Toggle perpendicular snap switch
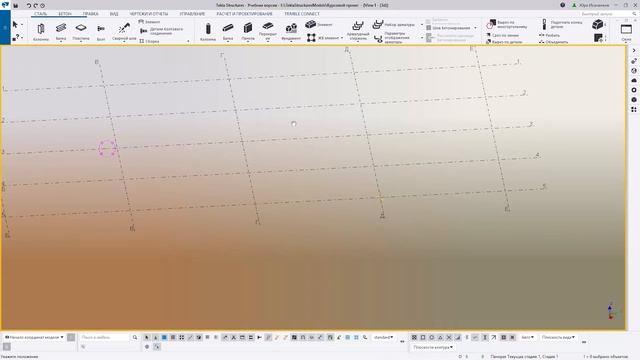640x360 pixels. pyautogui.click(x=458, y=338)
